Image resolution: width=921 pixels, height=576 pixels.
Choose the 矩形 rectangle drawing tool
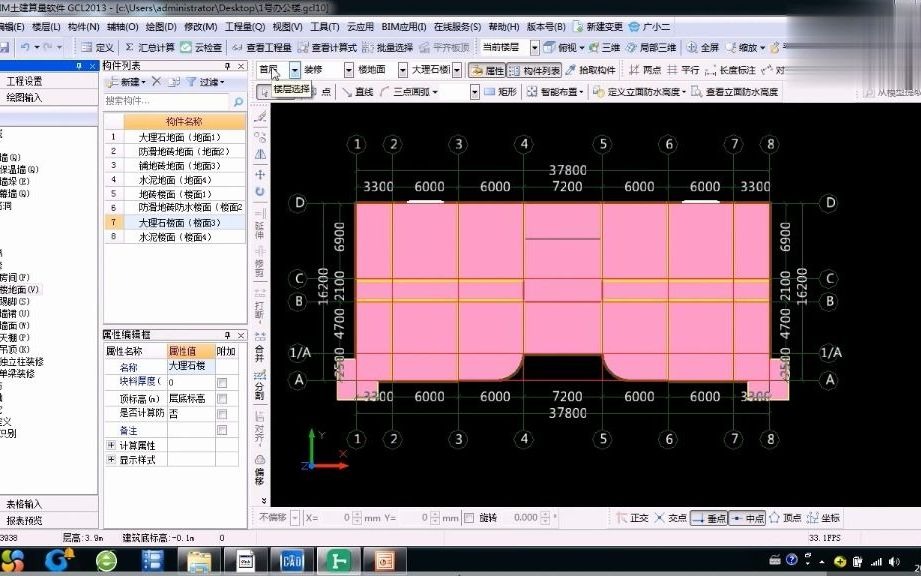click(500, 92)
